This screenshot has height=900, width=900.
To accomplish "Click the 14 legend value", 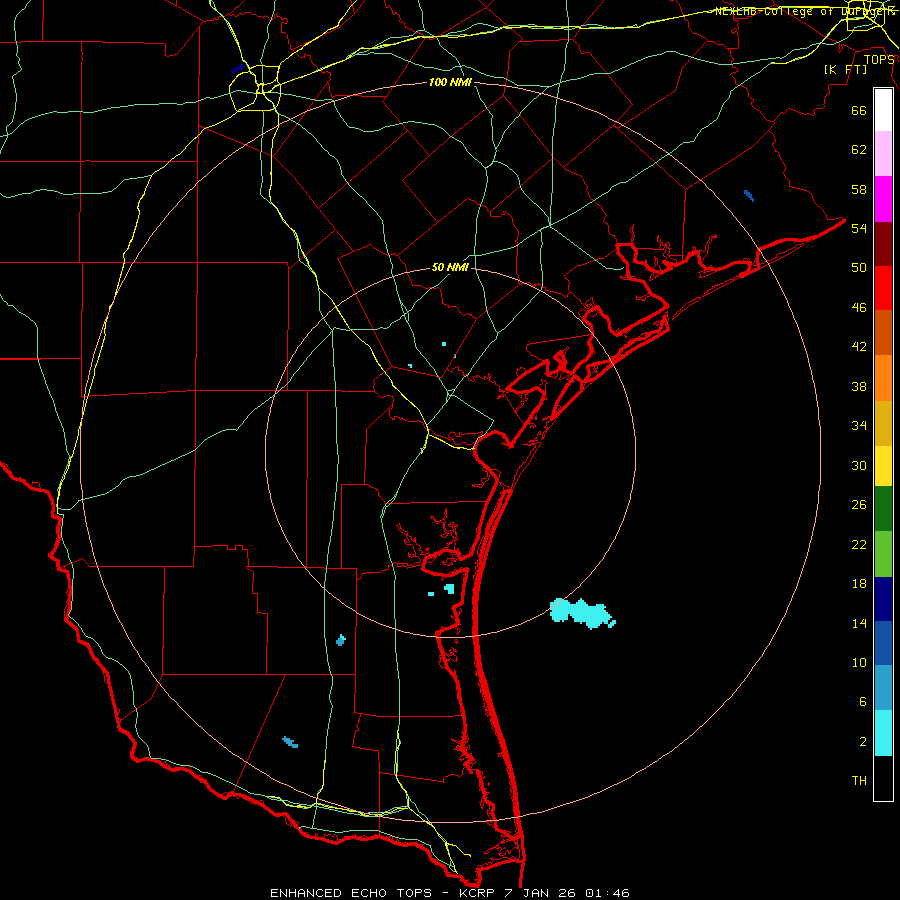I will (x=859, y=623).
